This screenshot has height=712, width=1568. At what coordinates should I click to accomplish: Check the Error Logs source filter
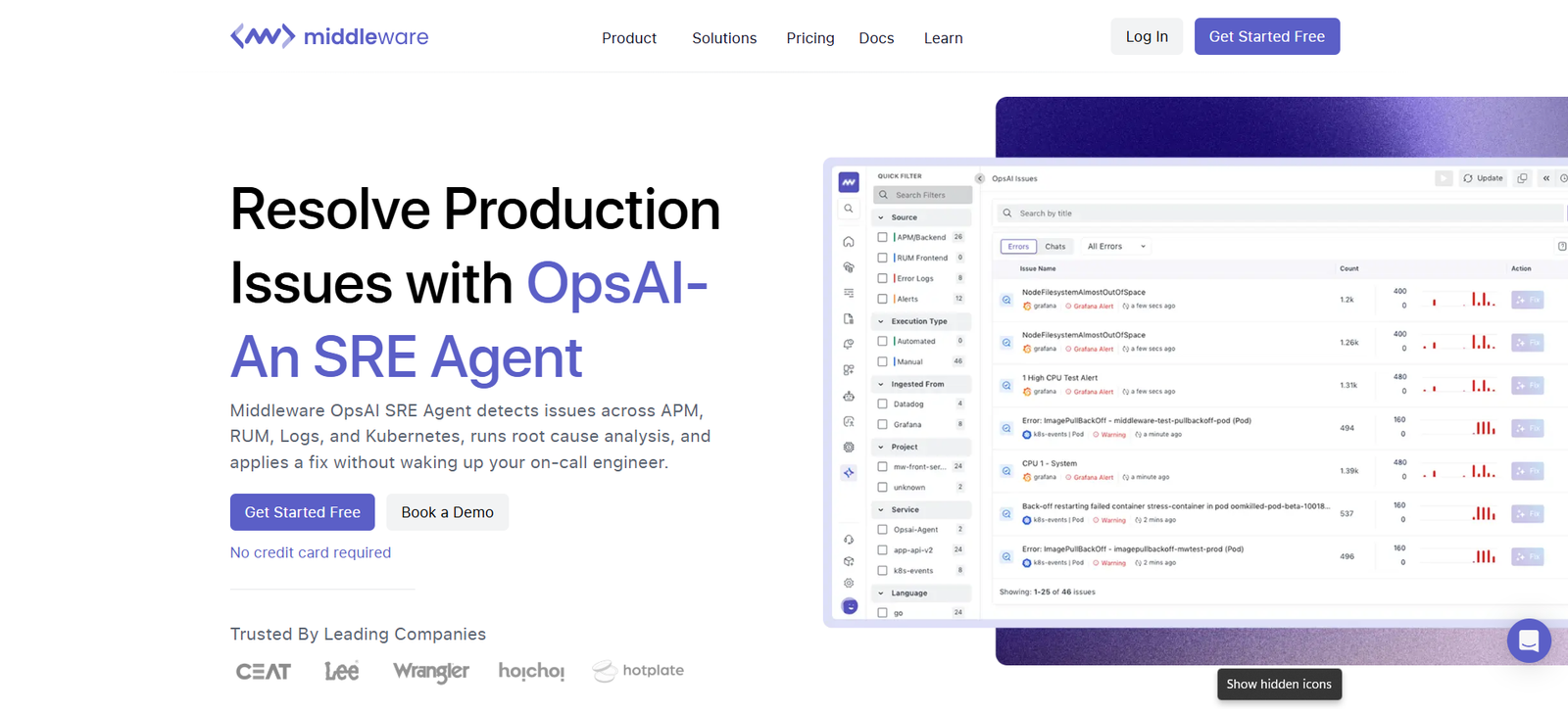point(882,278)
